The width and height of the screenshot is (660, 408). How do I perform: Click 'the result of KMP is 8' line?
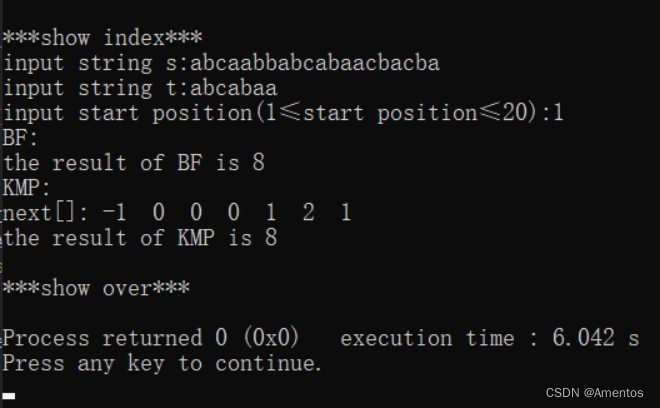click(x=140, y=238)
